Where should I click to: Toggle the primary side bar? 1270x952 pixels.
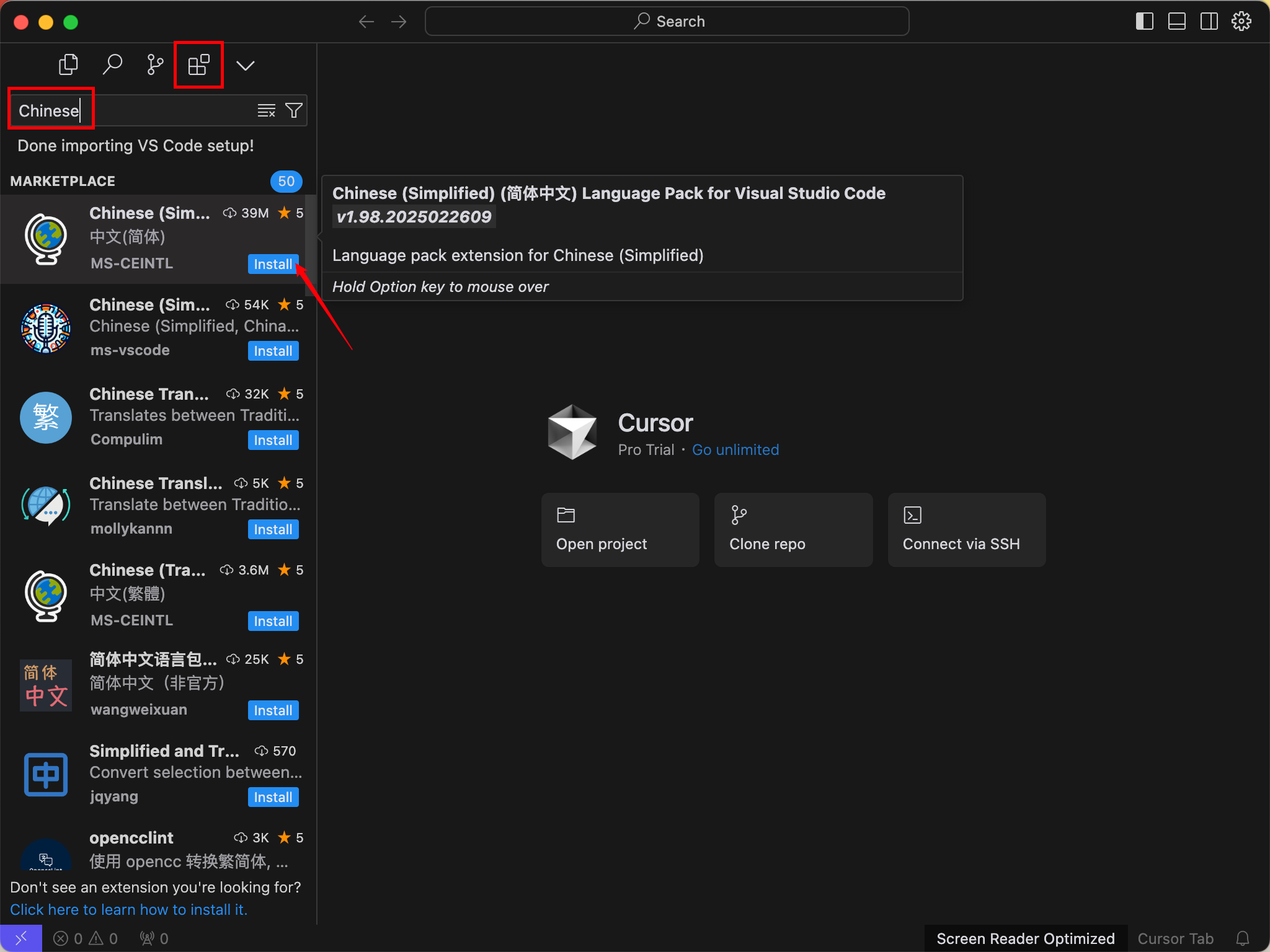1144,22
